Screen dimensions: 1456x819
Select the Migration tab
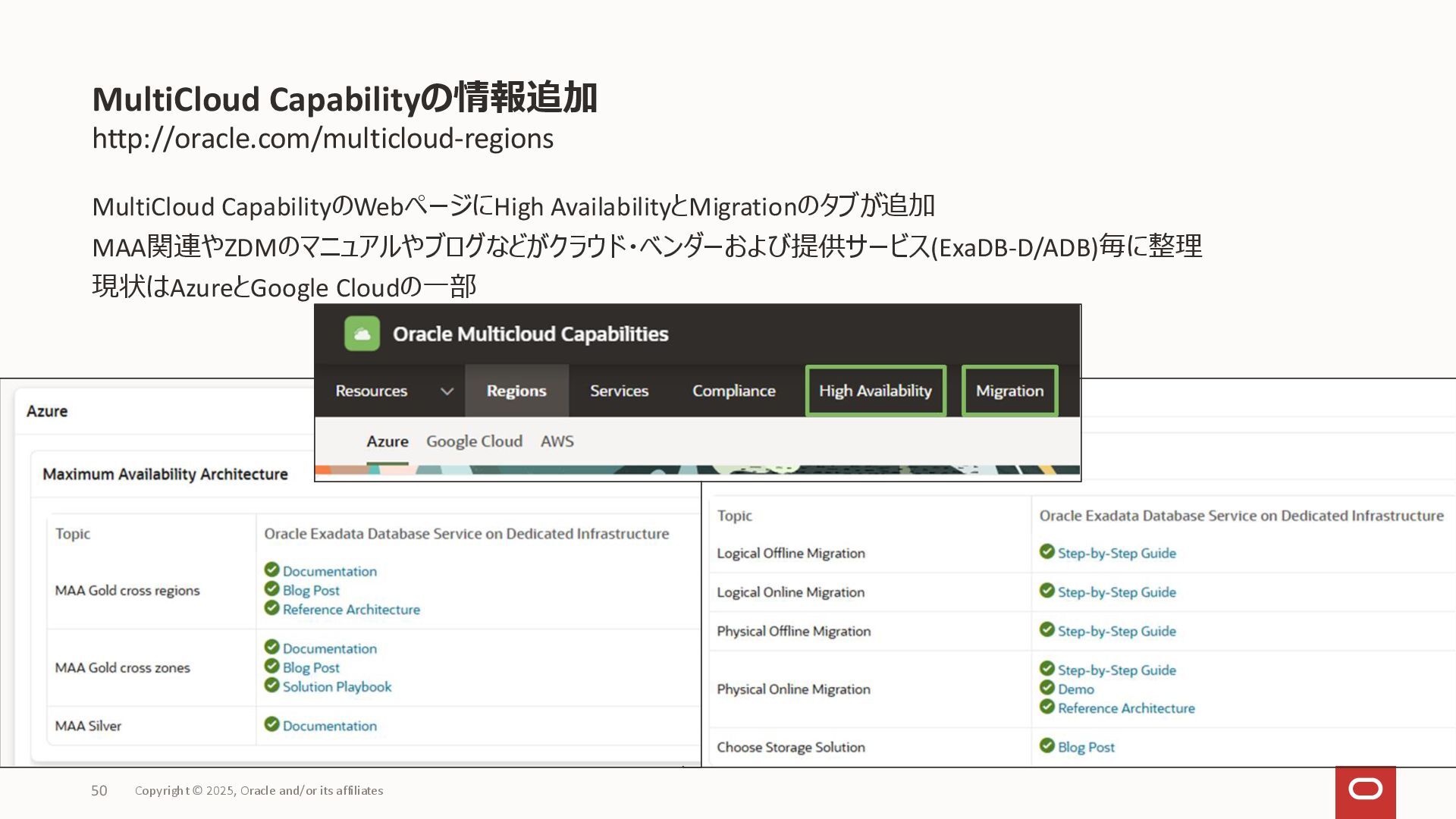[x=1009, y=391]
